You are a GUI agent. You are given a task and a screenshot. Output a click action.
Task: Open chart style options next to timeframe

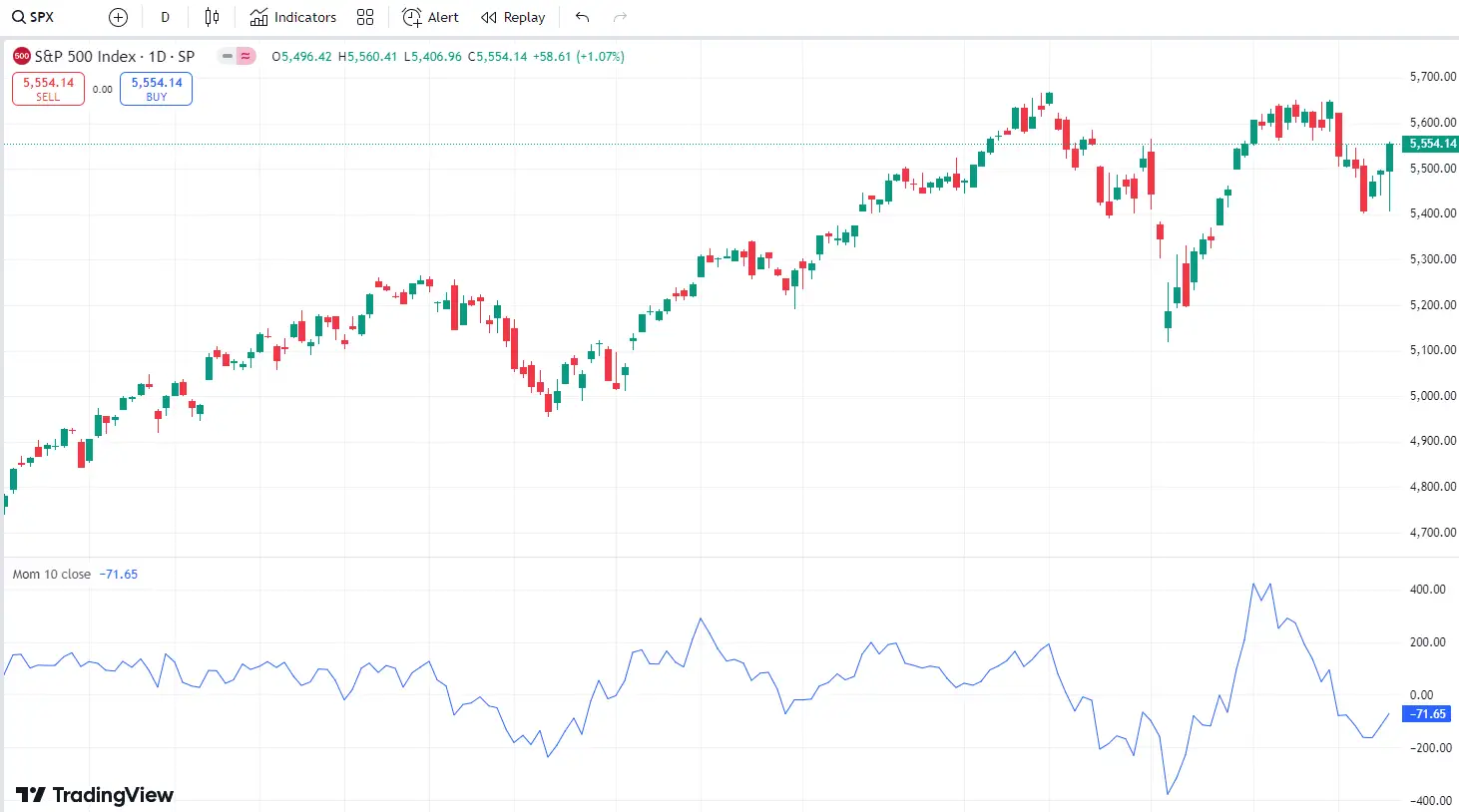pos(212,17)
